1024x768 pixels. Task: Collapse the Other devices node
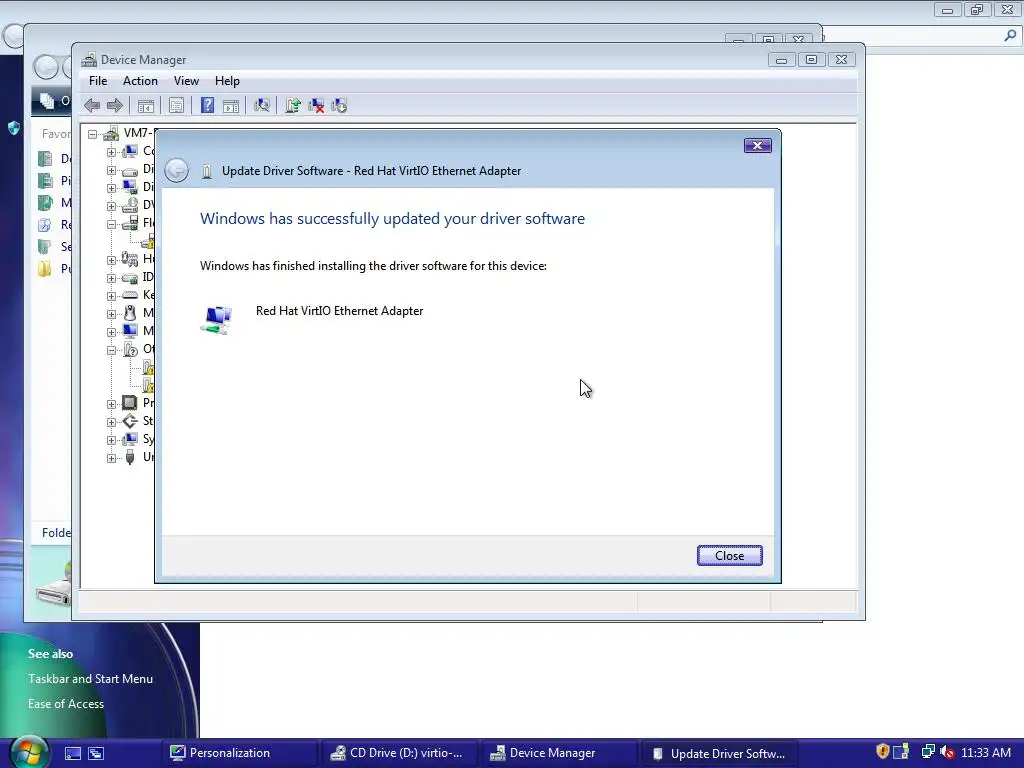coord(111,350)
